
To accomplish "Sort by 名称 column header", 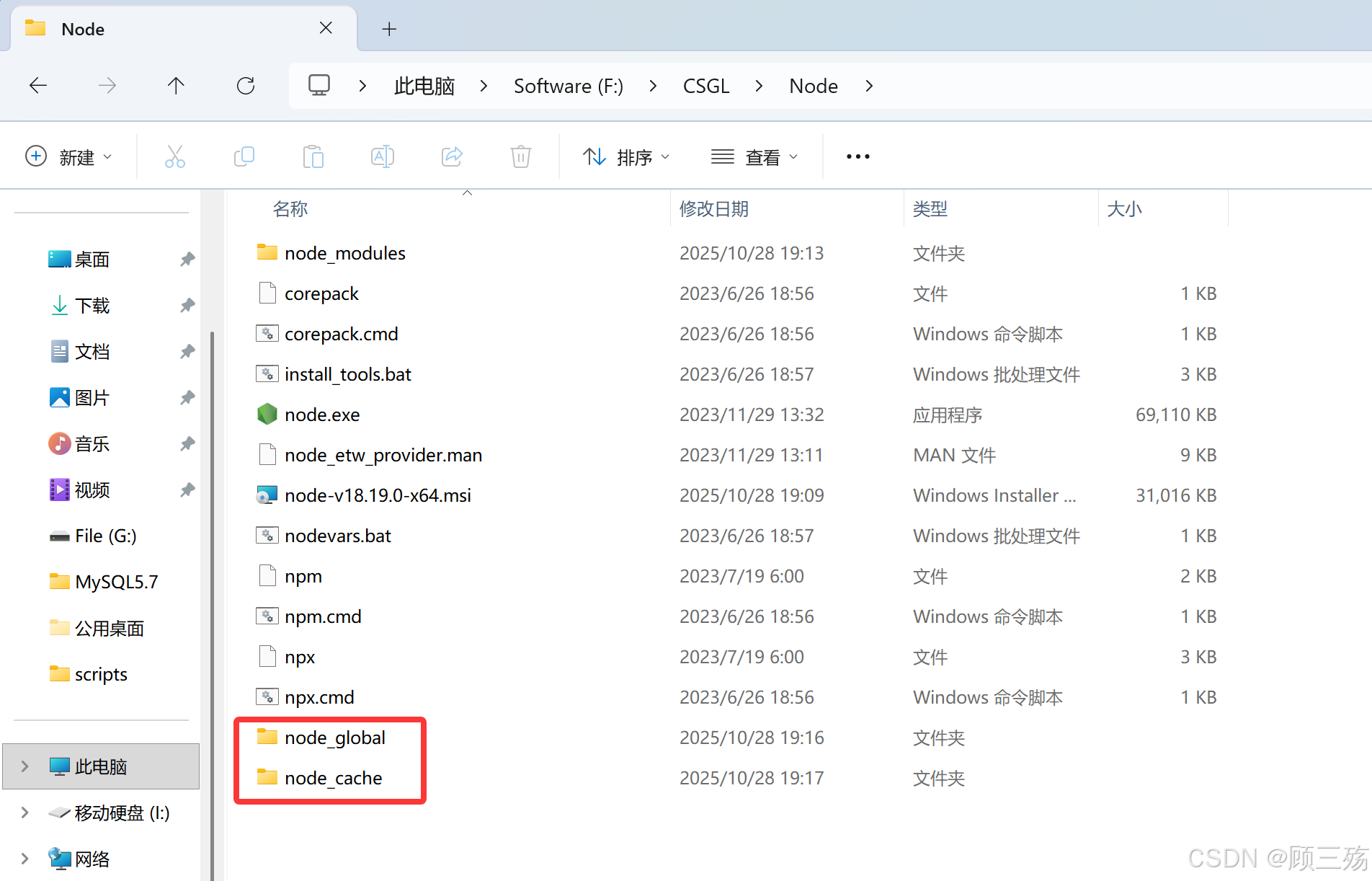I will [x=290, y=209].
